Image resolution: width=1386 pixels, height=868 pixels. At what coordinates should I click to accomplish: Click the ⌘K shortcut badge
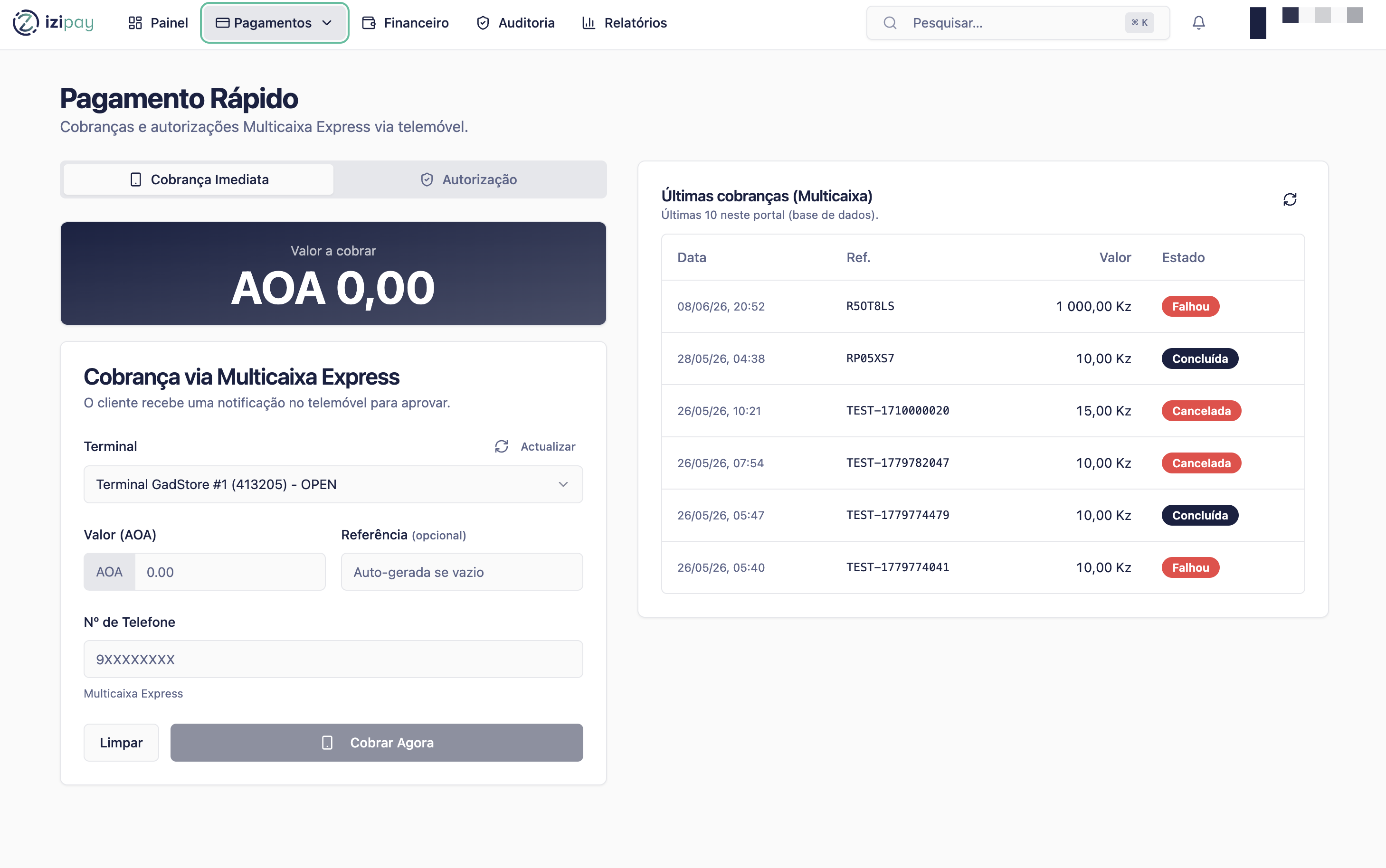(1139, 23)
